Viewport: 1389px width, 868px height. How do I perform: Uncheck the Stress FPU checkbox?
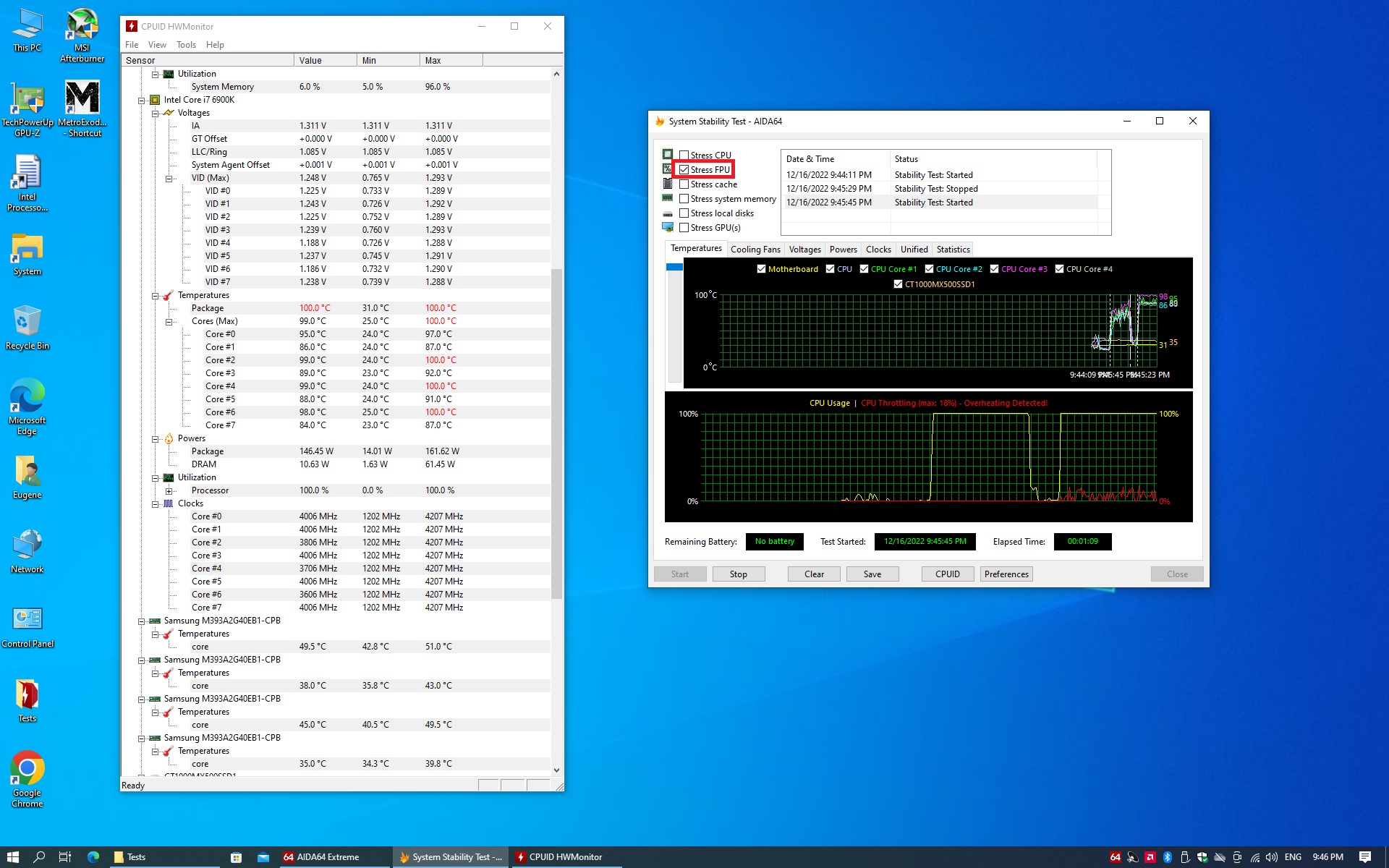(x=684, y=170)
